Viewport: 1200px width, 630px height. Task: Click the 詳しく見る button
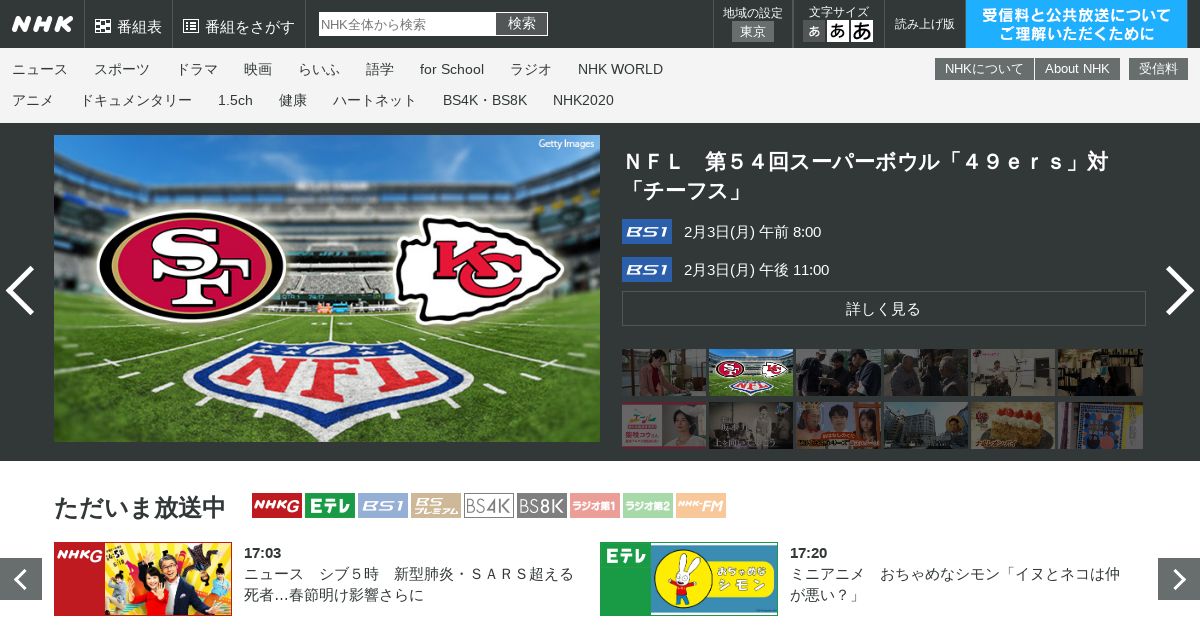[884, 308]
